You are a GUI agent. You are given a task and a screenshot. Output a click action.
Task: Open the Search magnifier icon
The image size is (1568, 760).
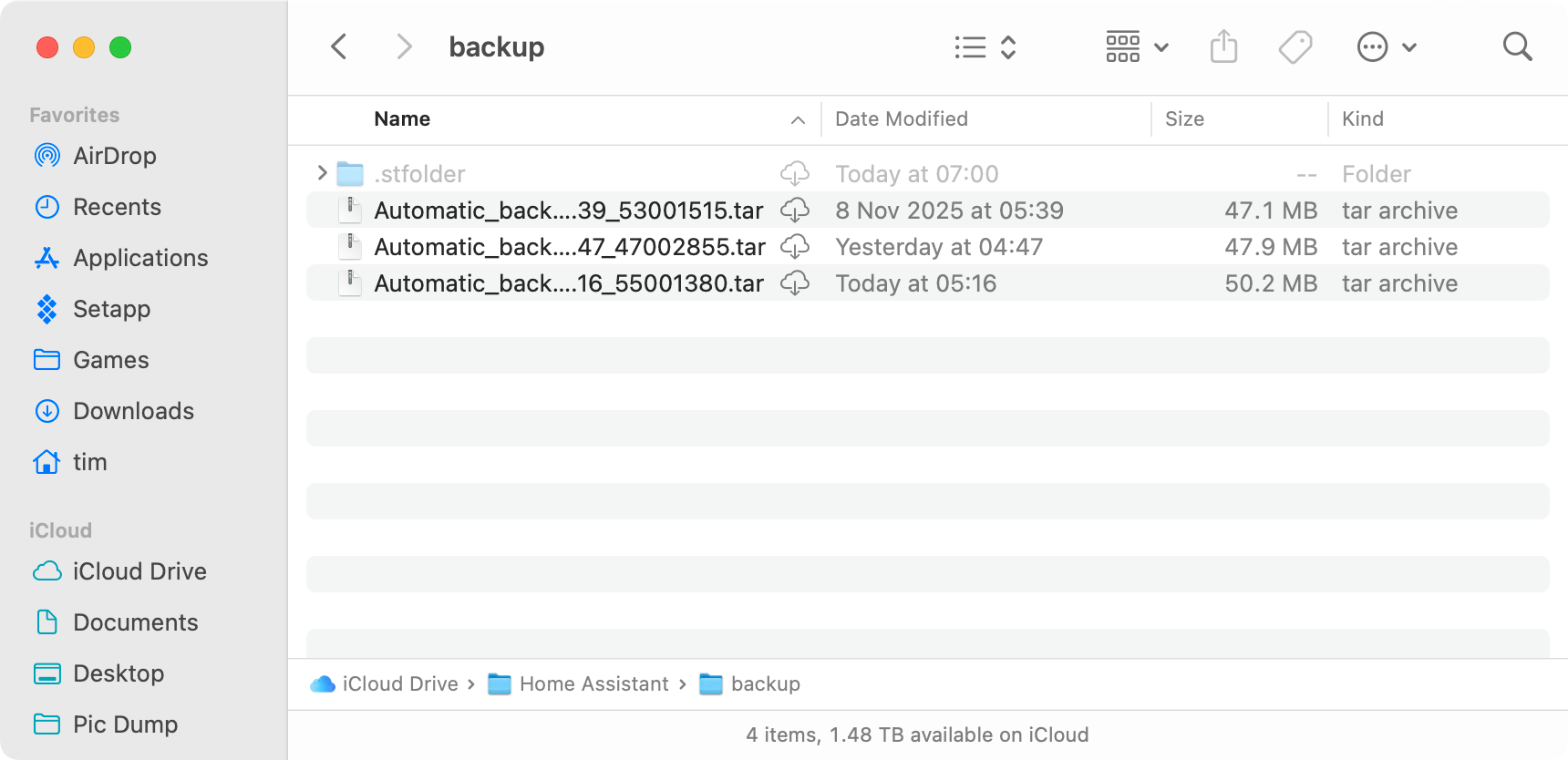[1517, 46]
